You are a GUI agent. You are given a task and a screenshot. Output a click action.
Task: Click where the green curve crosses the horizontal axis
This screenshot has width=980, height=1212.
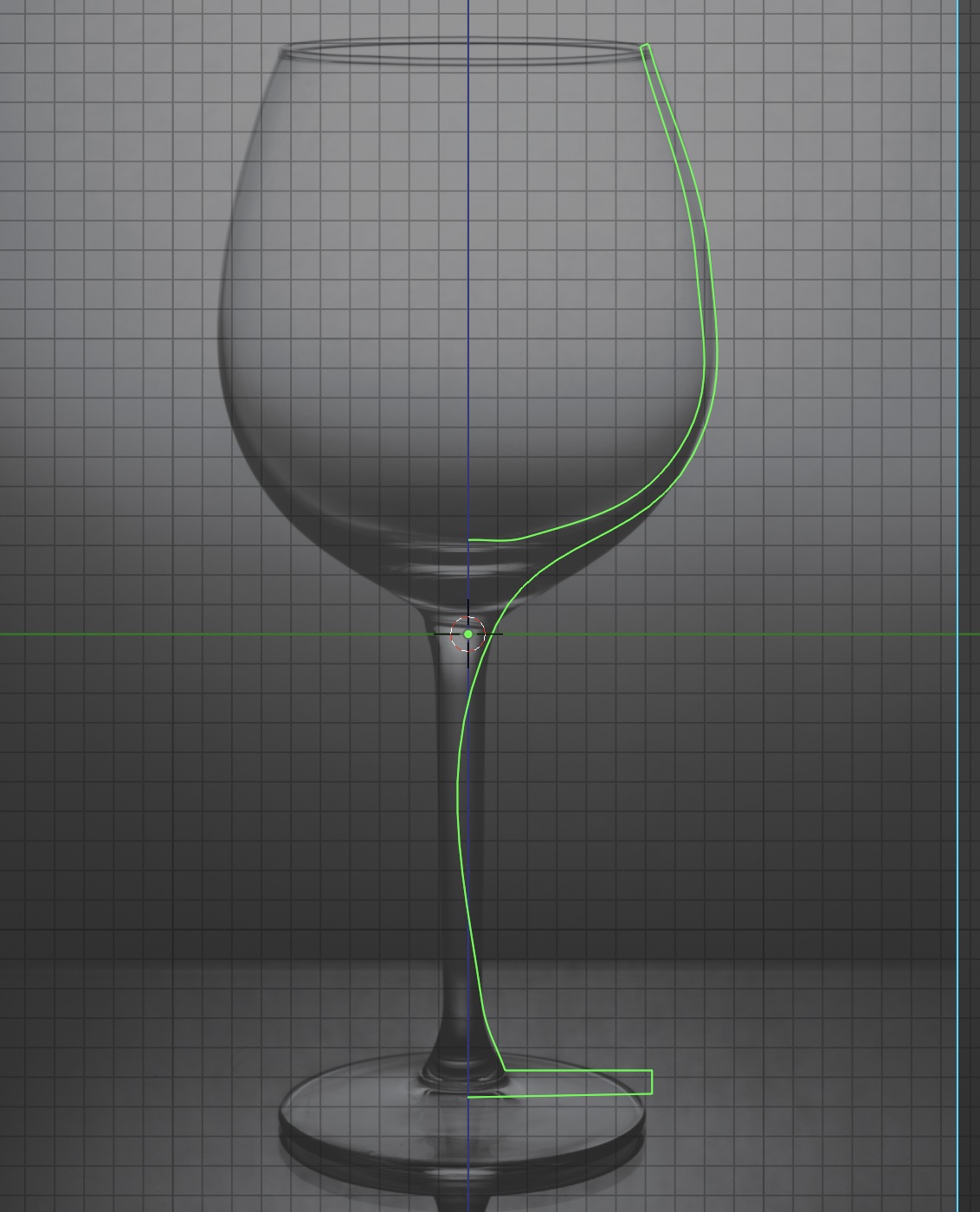pyautogui.click(x=491, y=635)
